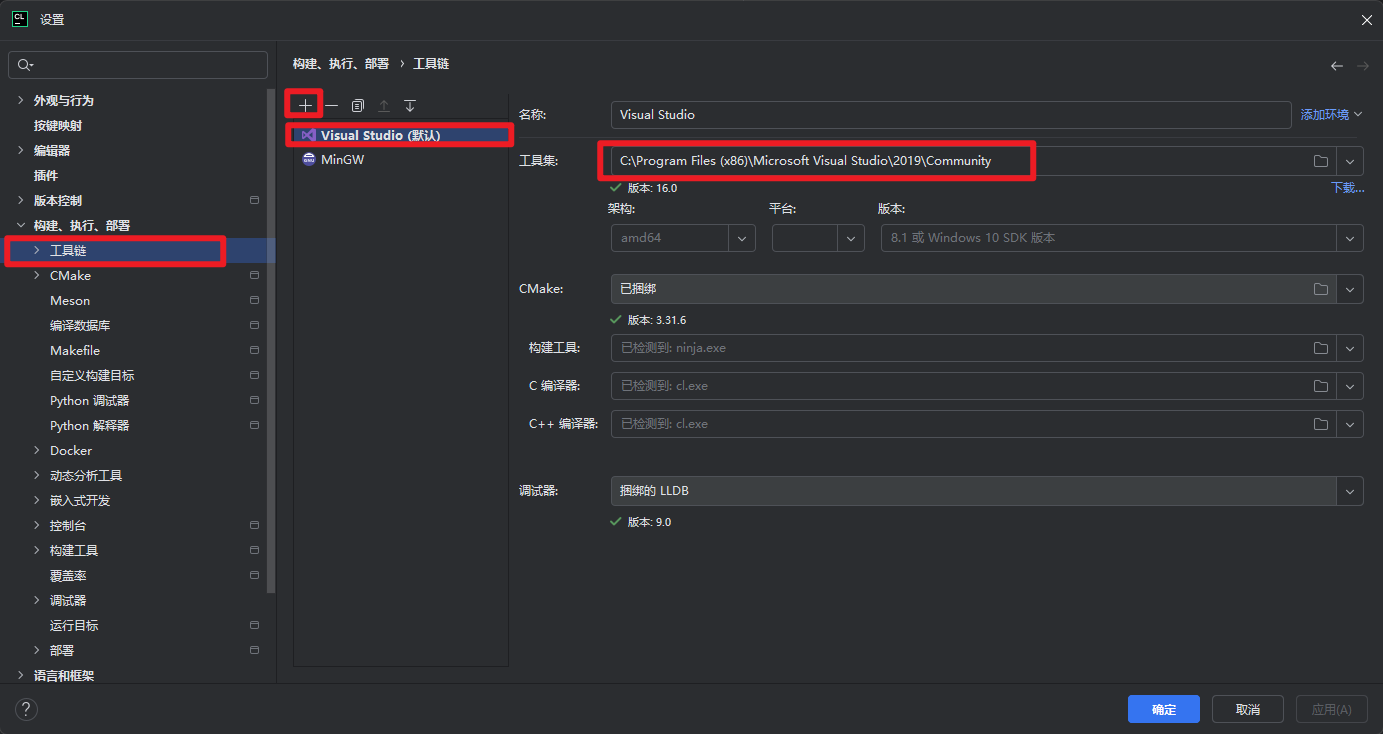Viewport: 1383px width, 734px height.
Task: Select the MinGW toolchain
Action: 401,159
